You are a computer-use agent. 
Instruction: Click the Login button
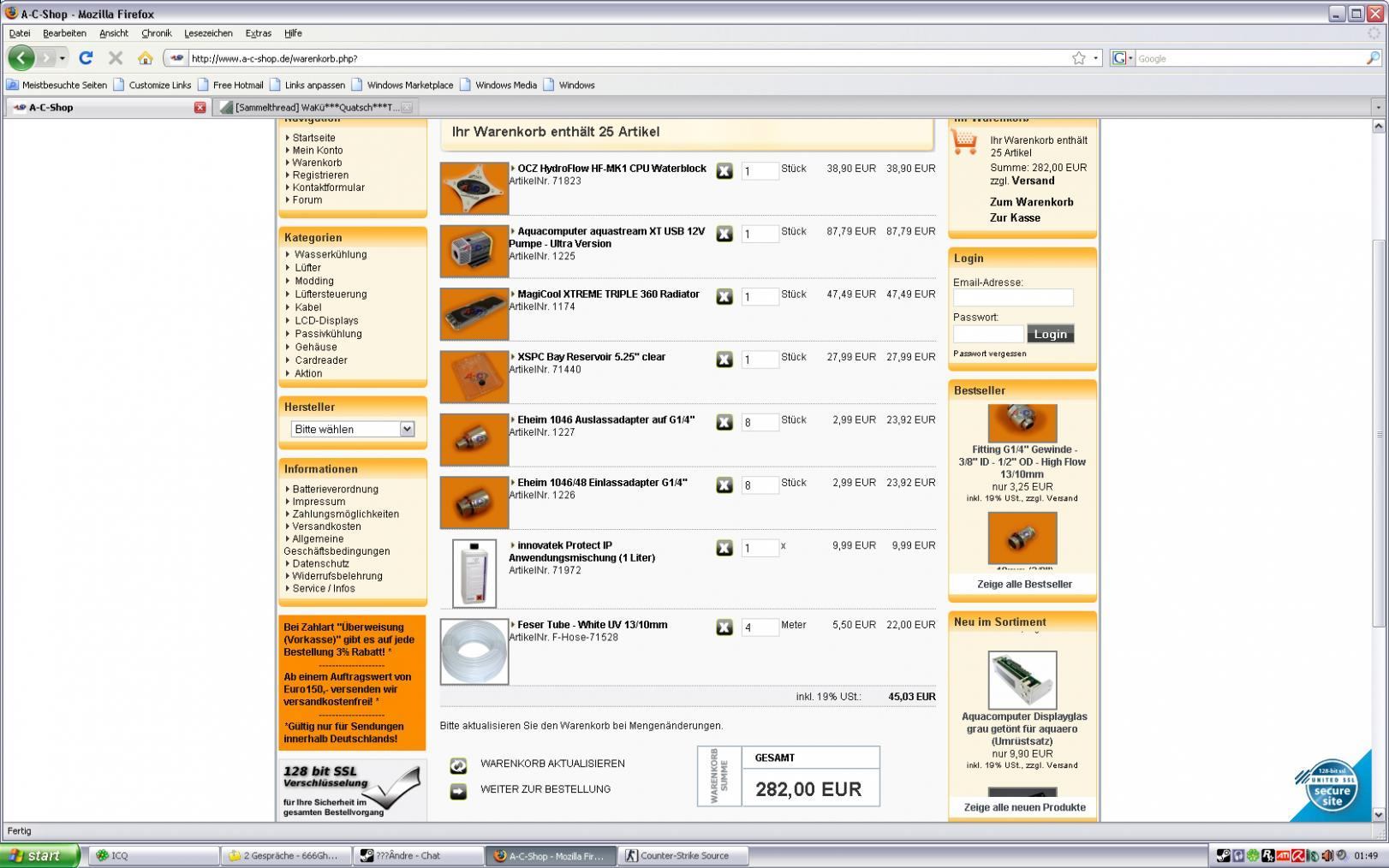point(1050,334)
